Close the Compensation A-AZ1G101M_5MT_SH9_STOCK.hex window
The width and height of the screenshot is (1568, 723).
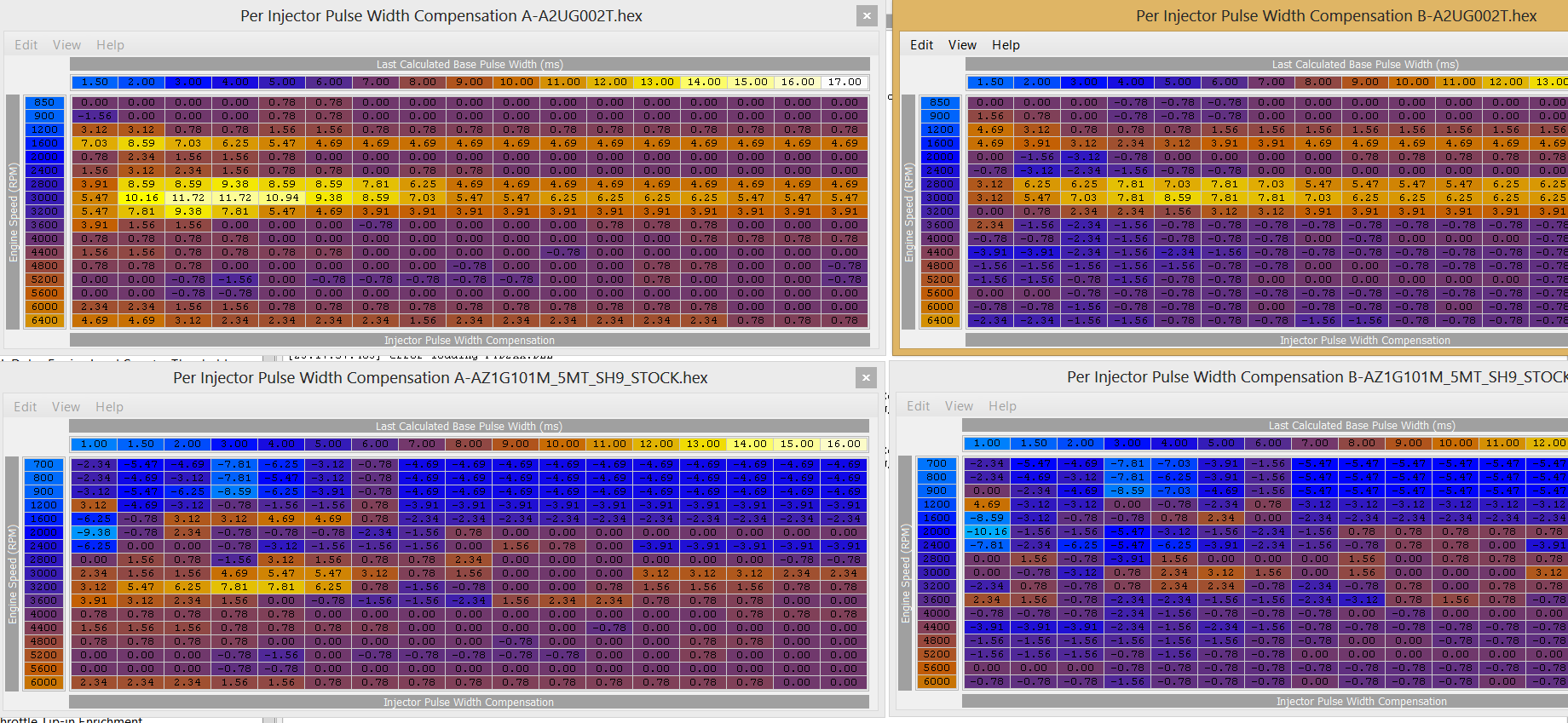[866, 377]
